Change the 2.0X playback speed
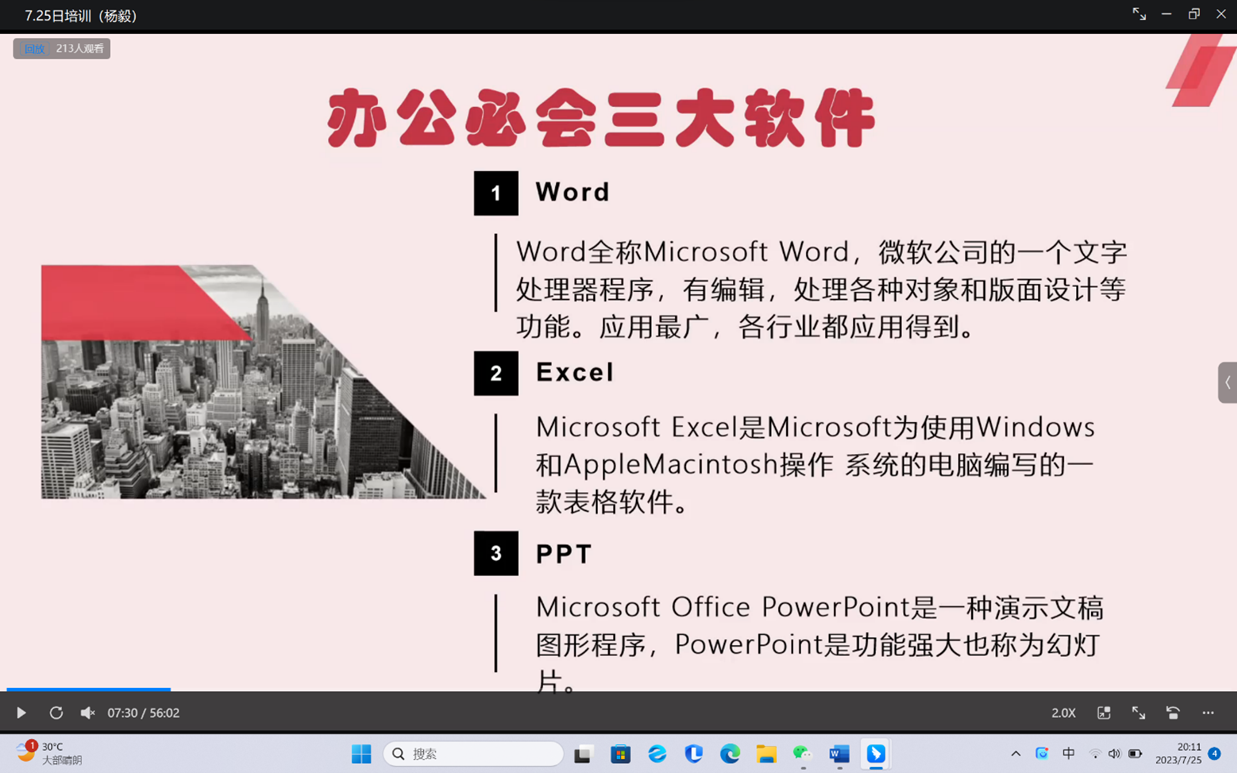The image size is (1237, 773). [1063, 713]
